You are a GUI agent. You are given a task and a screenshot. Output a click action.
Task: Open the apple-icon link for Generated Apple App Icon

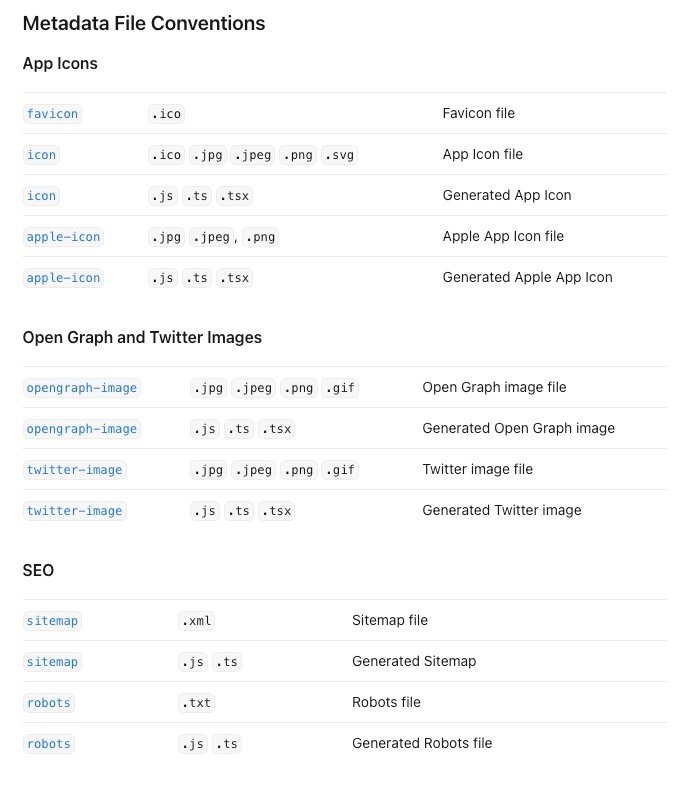click(x=63, y=278)
